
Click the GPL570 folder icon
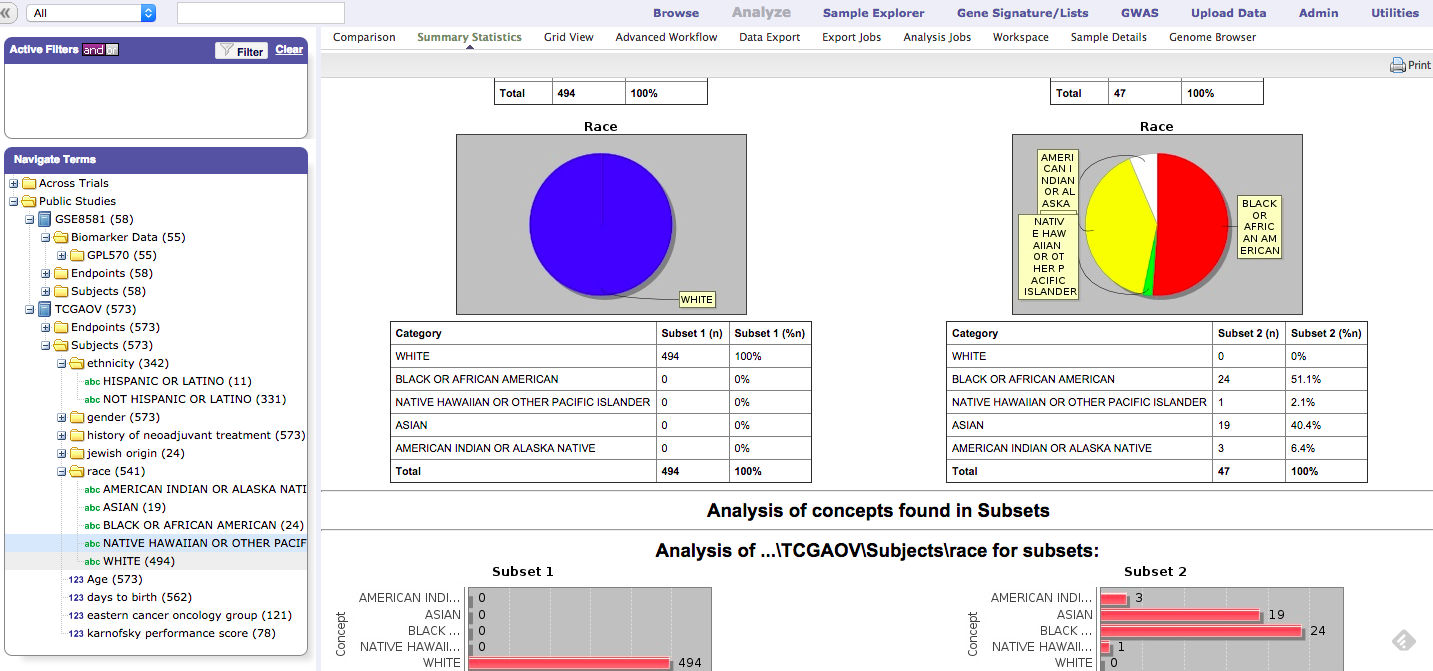click(77, 255)
